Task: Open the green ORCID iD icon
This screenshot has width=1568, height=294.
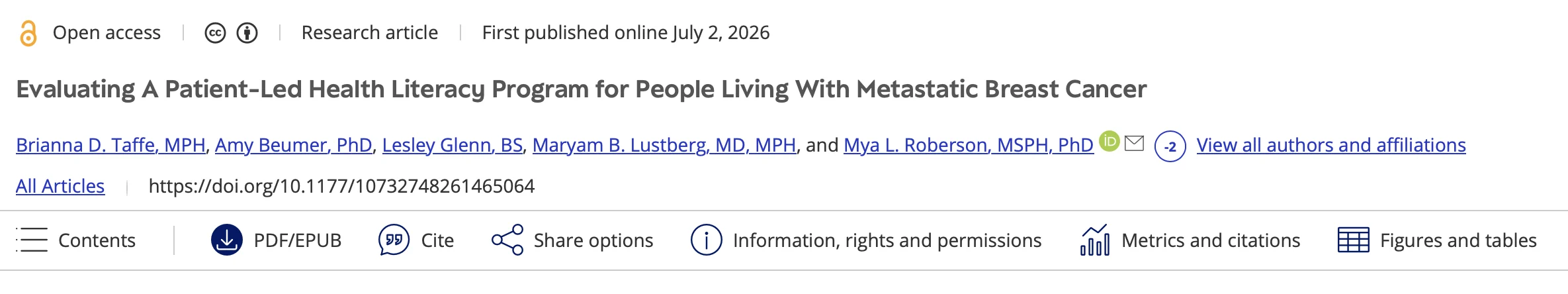Action: click(1109, 141)
